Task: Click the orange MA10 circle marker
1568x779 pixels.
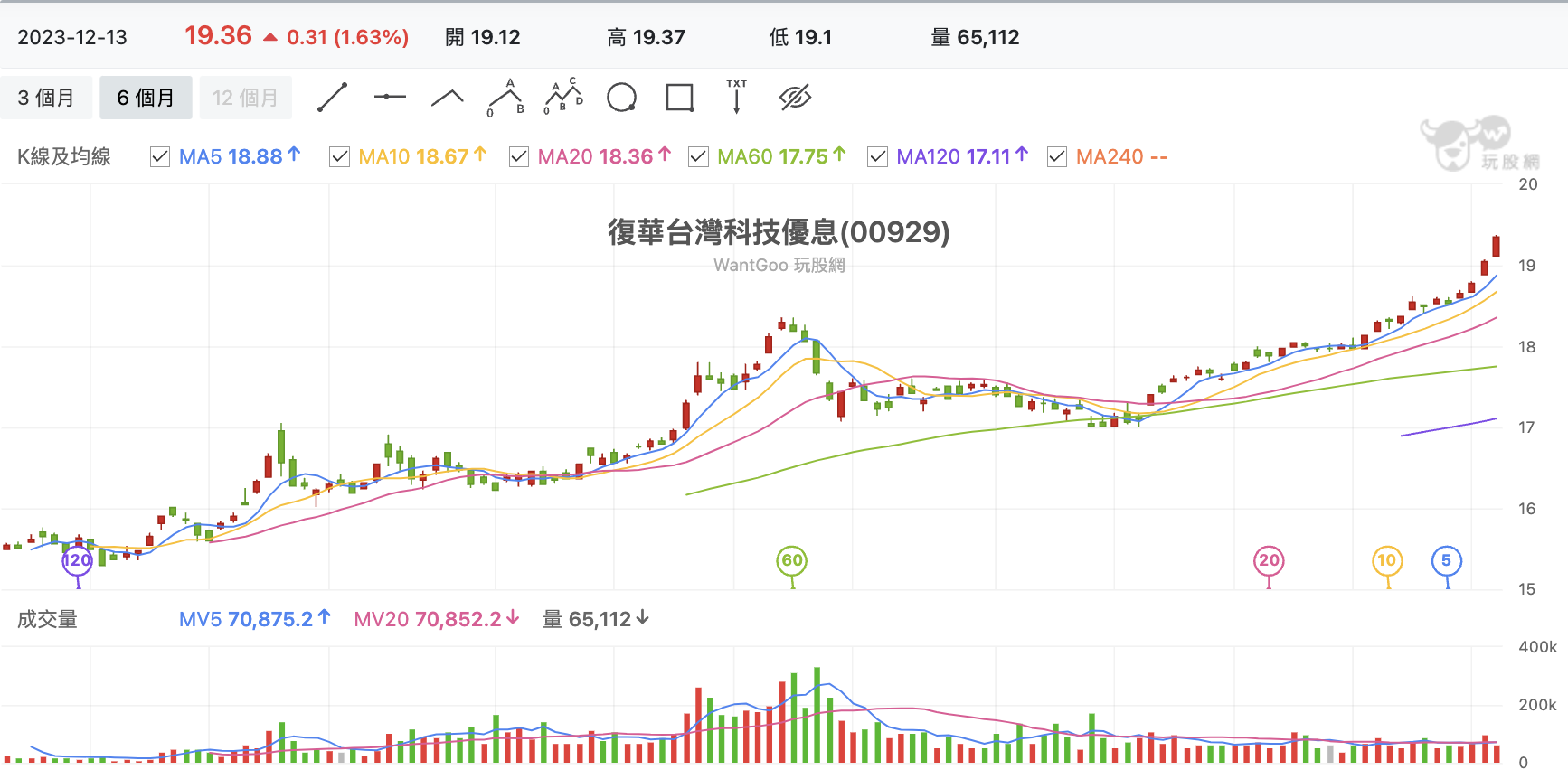Action: (x=1386, y=561)
